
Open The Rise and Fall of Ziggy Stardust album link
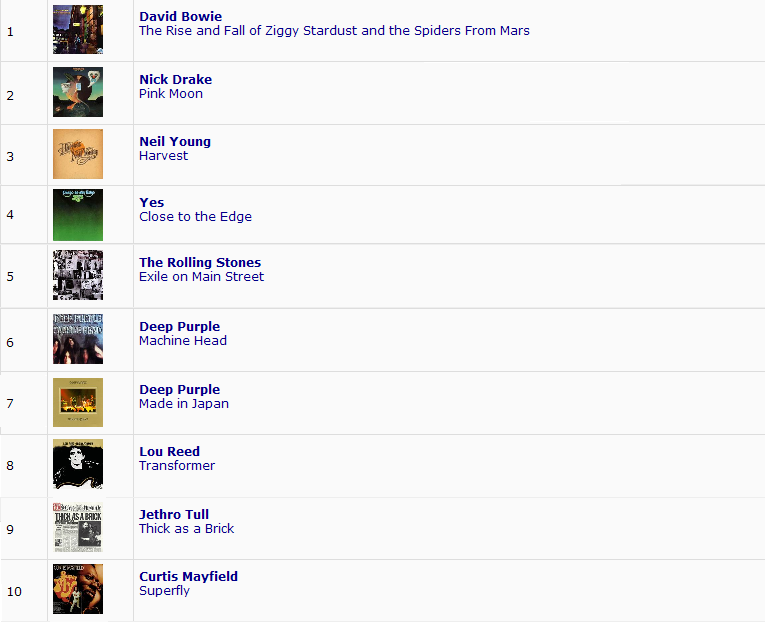[334, 31]
